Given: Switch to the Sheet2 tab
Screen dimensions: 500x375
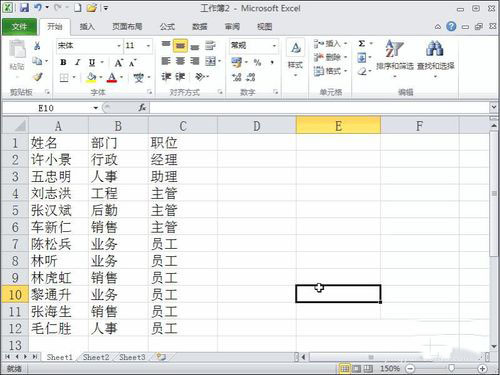Looking at the screenshot, I should 96,357.
